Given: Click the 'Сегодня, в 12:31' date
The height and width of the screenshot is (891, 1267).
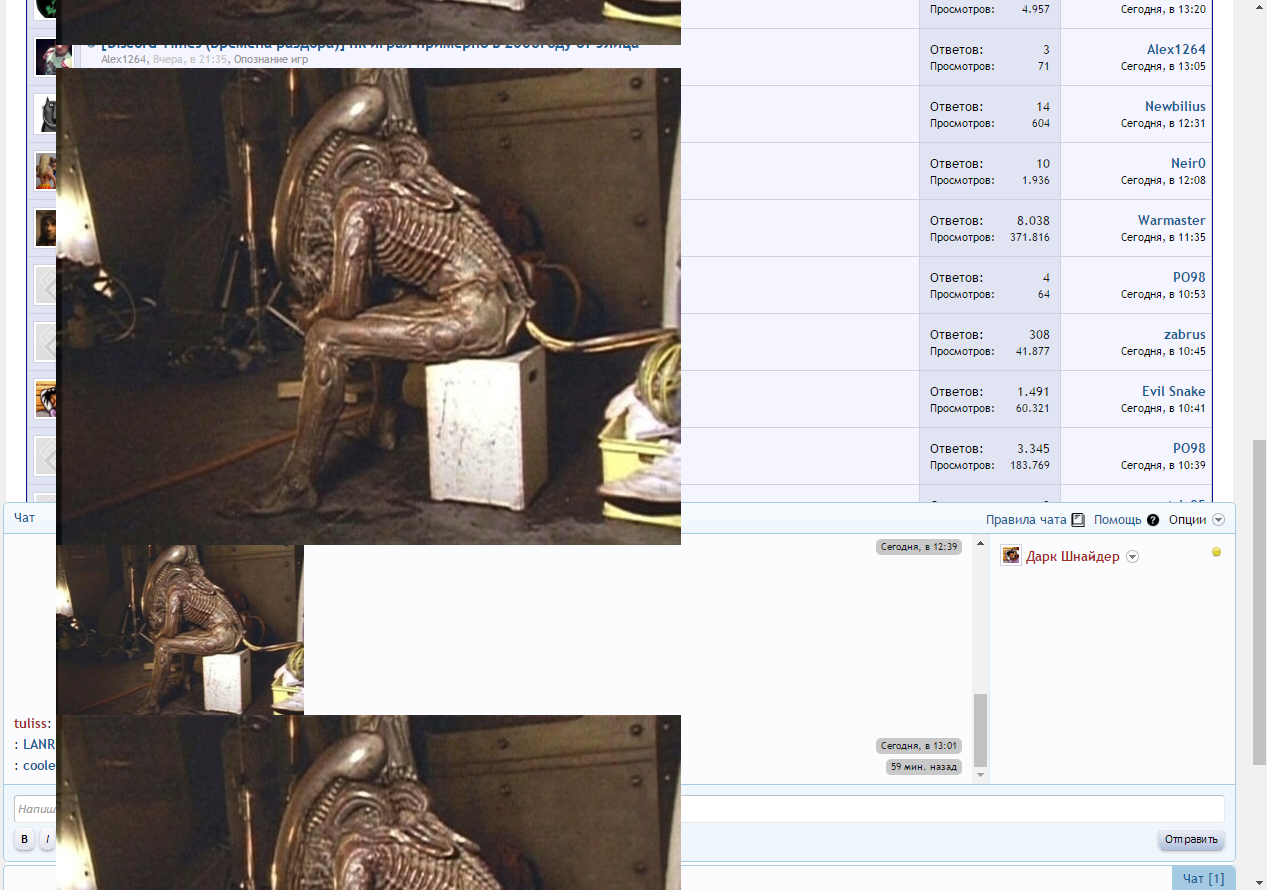Looking at the screenshot, I should [1163, 123].
